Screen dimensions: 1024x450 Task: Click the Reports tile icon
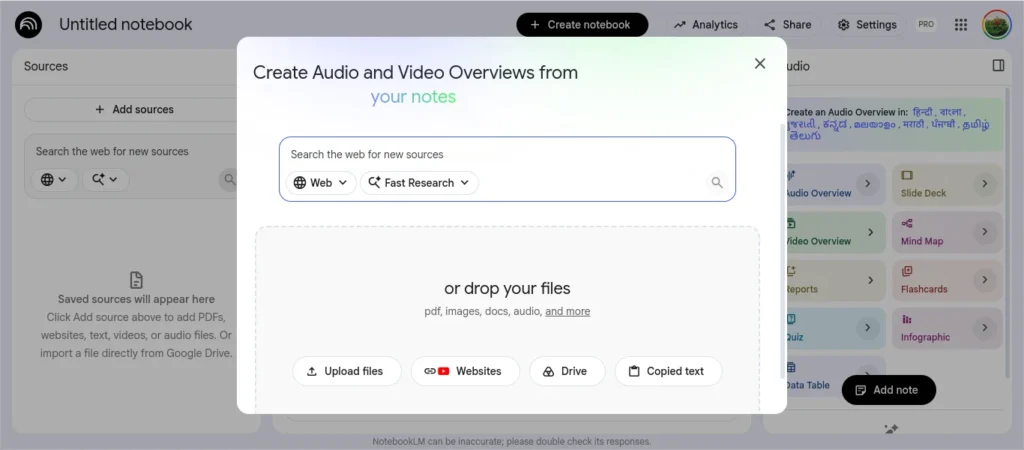[792, 271]
